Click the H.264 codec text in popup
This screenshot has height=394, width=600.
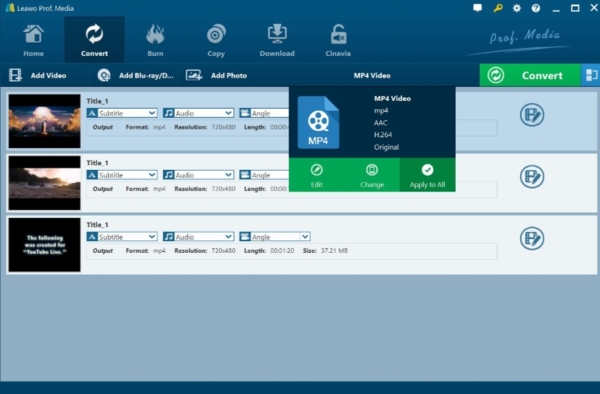(383, 135)
